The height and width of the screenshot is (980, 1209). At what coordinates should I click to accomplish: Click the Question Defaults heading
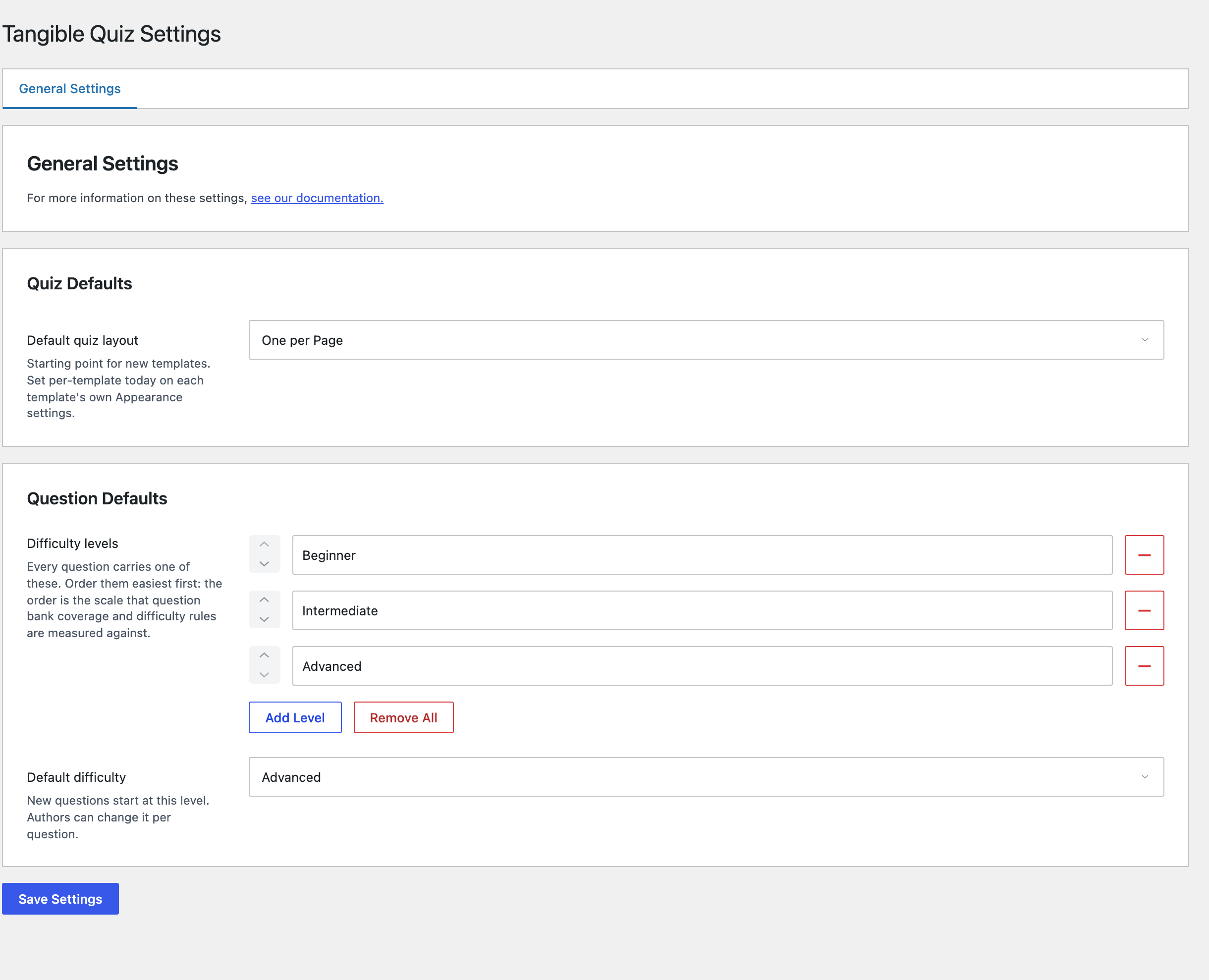[97, 498]
